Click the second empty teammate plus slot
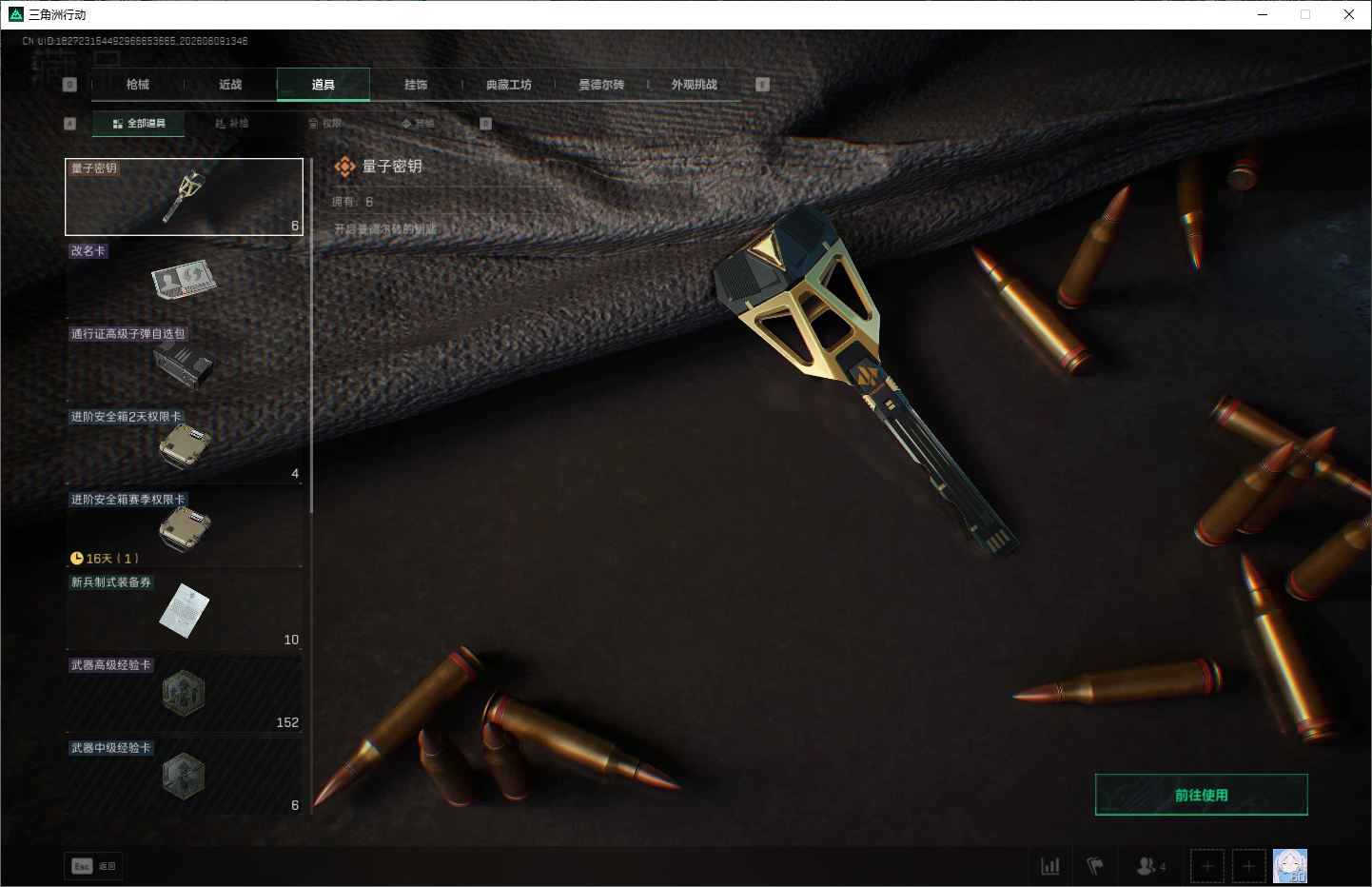 [1249, 866]
